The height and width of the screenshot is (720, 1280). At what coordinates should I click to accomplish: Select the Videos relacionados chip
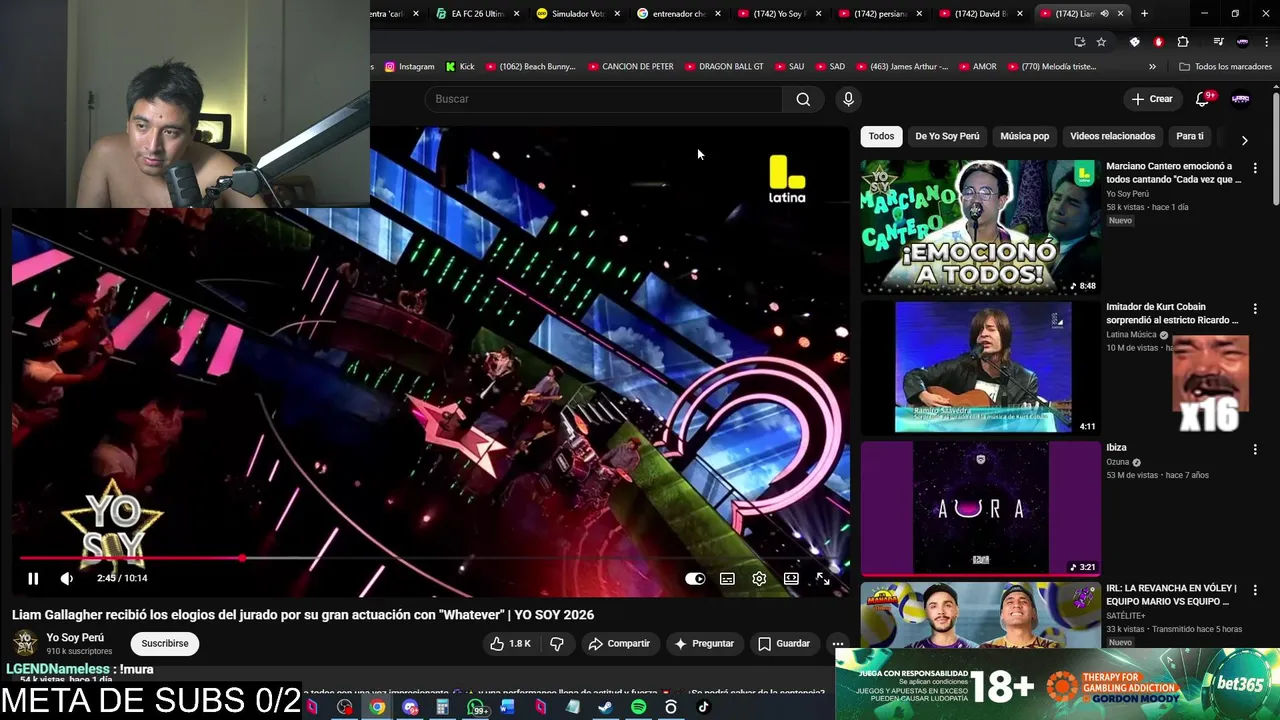coord(1112,136)
